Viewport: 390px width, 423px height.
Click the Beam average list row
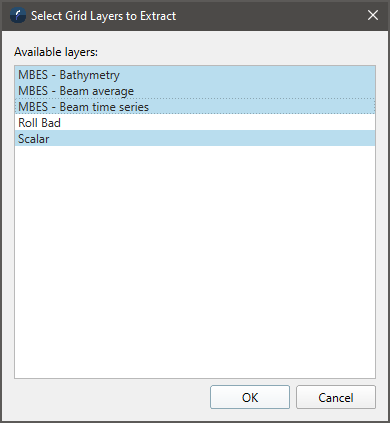195,91
